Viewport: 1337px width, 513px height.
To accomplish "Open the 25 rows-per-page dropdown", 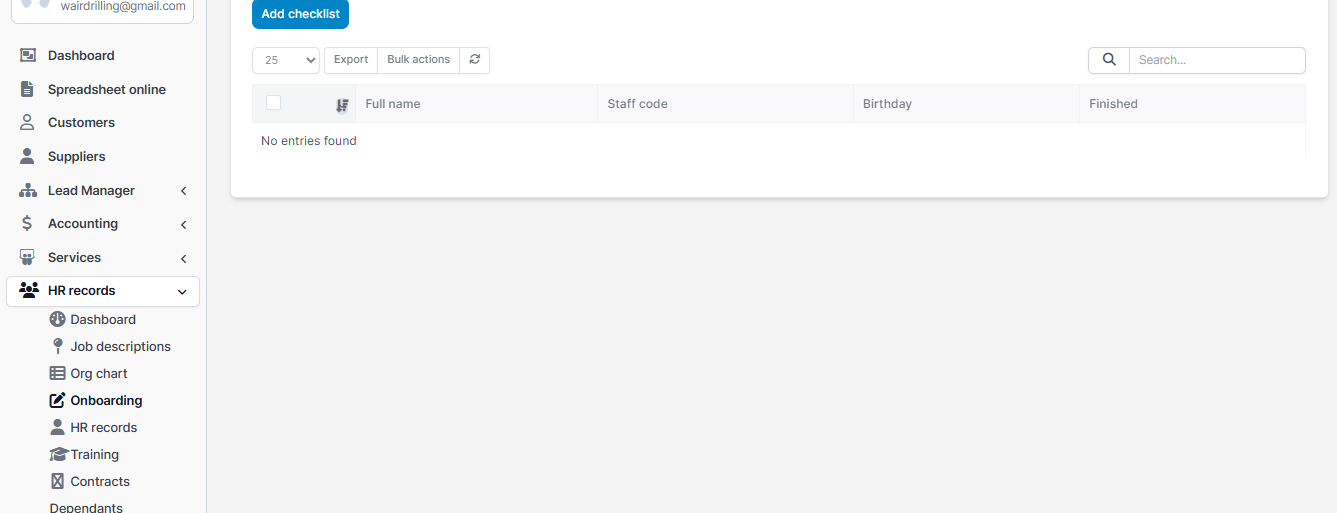I will pos(286,60).
